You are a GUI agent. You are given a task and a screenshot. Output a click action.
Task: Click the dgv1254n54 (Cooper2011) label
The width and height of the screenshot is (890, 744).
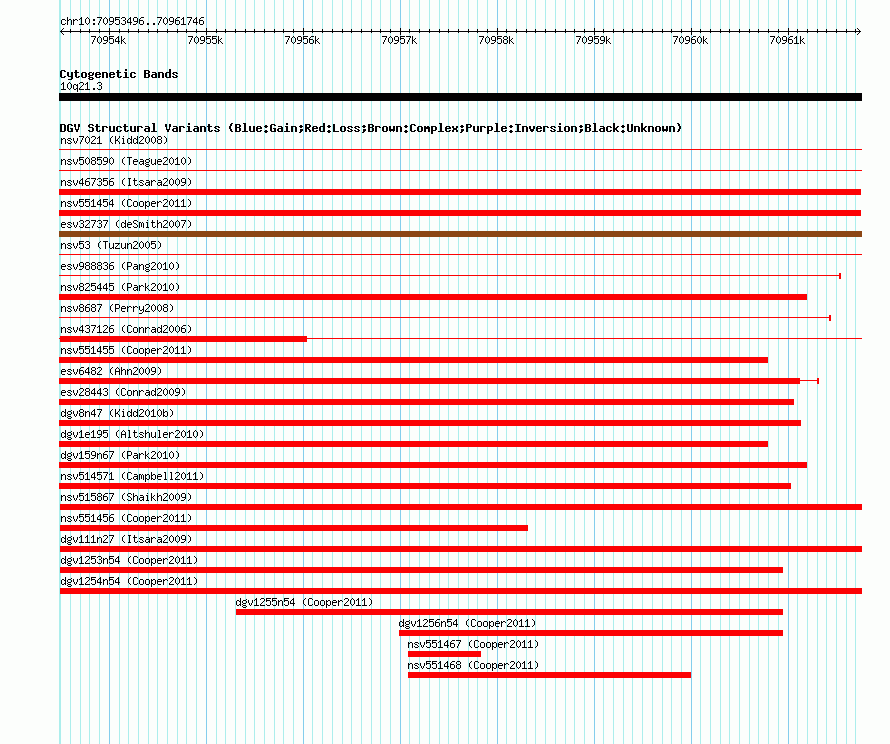point(129,581)
